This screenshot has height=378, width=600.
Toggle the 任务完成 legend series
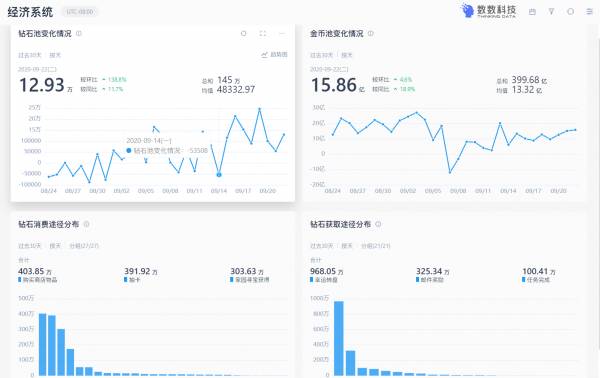click(536, 280)
